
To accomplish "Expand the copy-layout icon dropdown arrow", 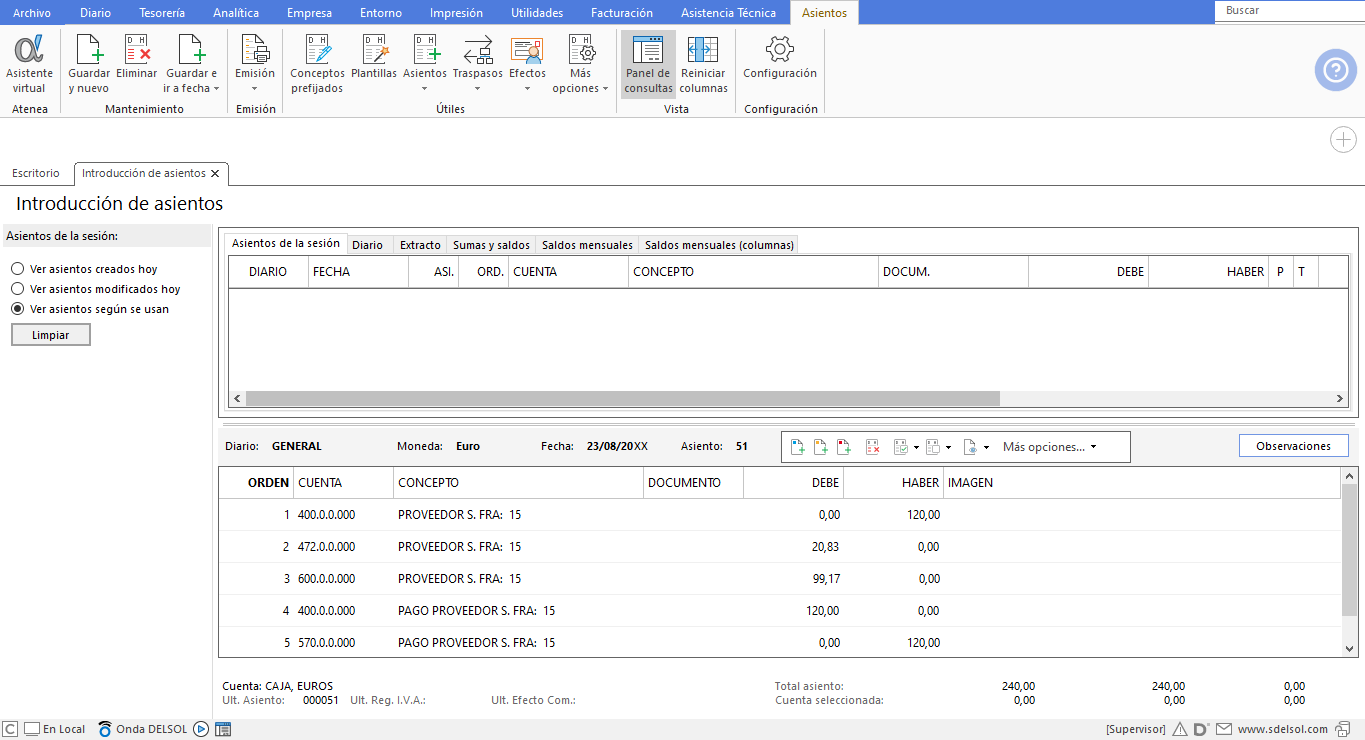I will (x=948, y=447).
